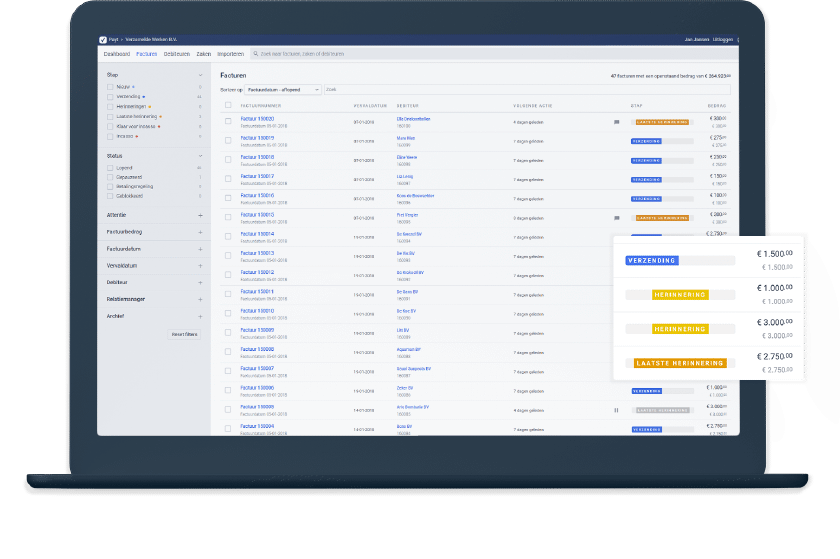Click the Vervaldatum column header

coord(370,106)
